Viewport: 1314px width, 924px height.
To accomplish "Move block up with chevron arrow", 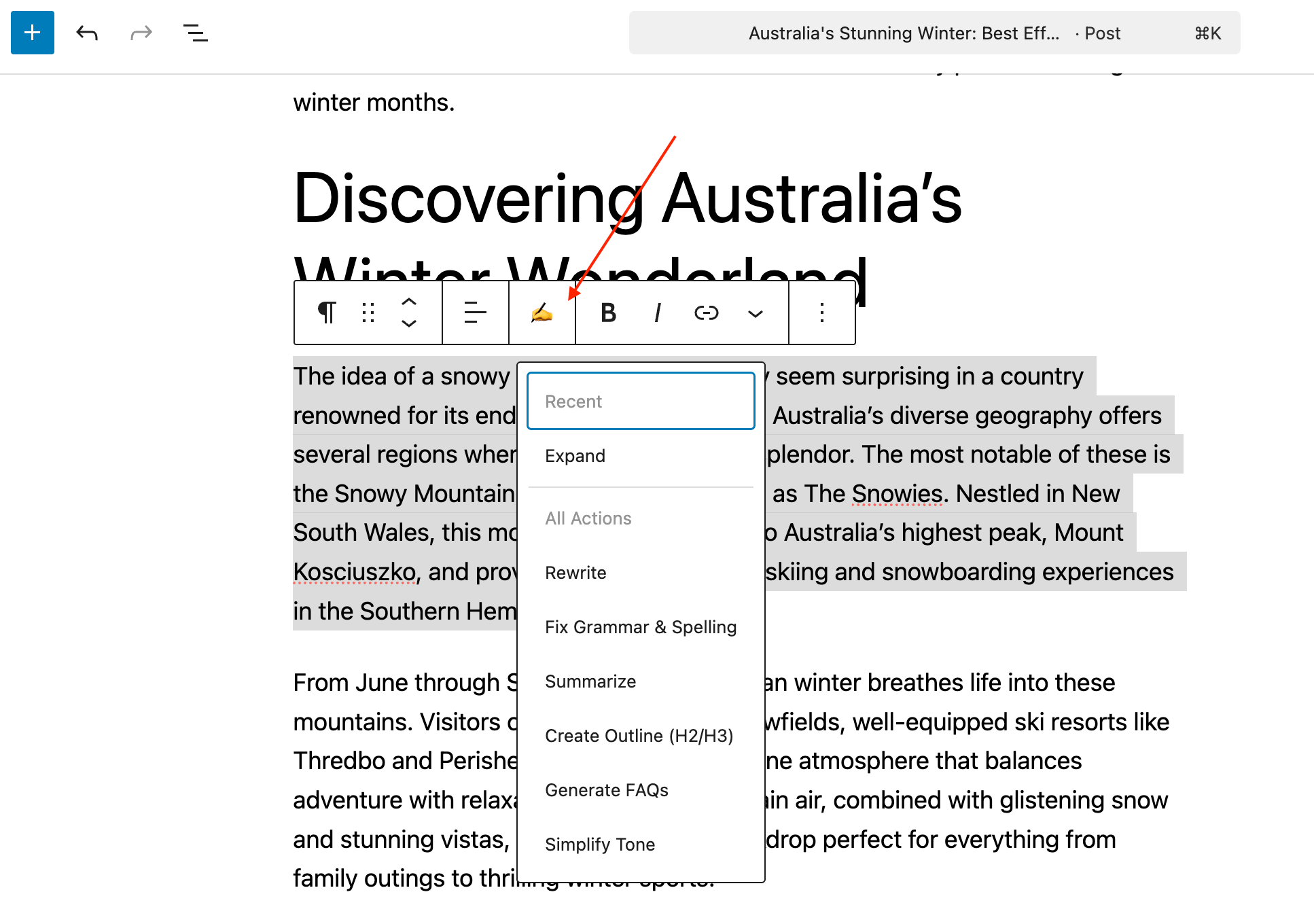I will pyautogui.click(x=409, y=302).
